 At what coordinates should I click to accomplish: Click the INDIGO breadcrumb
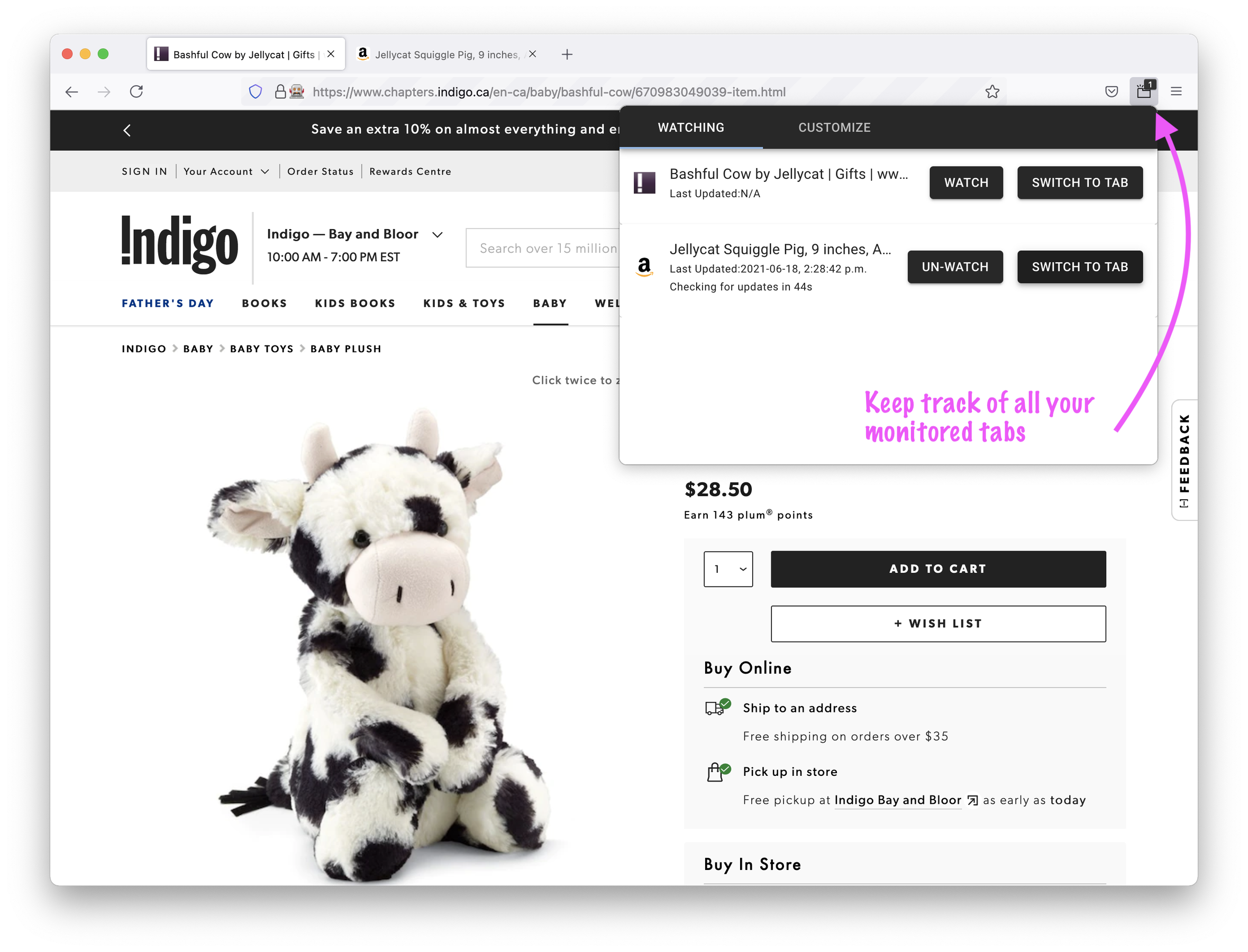coord(144,349)
